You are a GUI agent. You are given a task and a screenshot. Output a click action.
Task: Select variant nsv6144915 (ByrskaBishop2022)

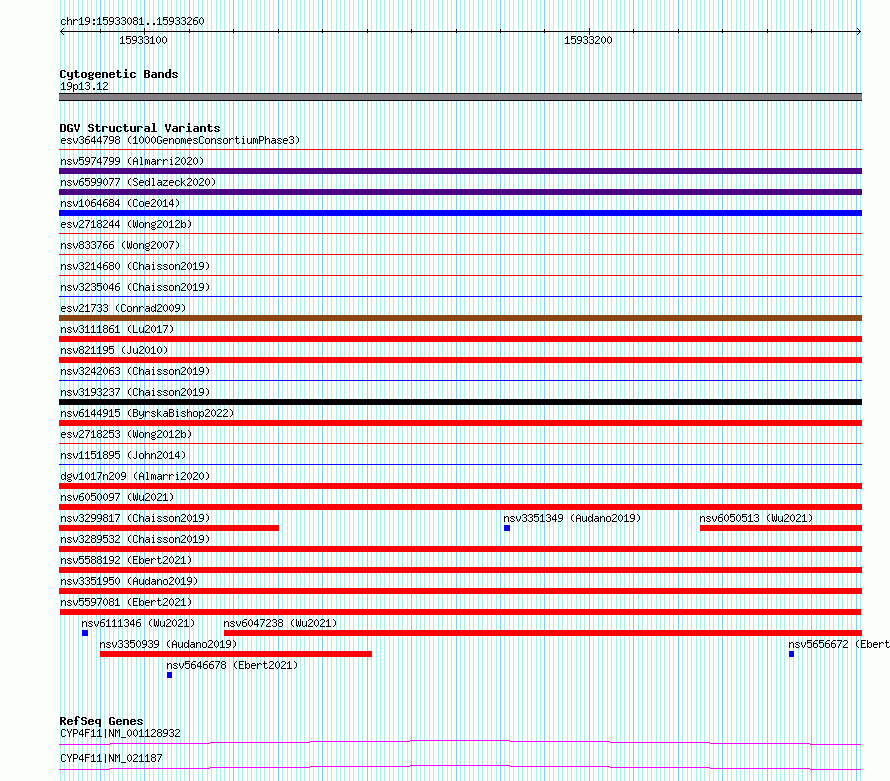point(147,413)
